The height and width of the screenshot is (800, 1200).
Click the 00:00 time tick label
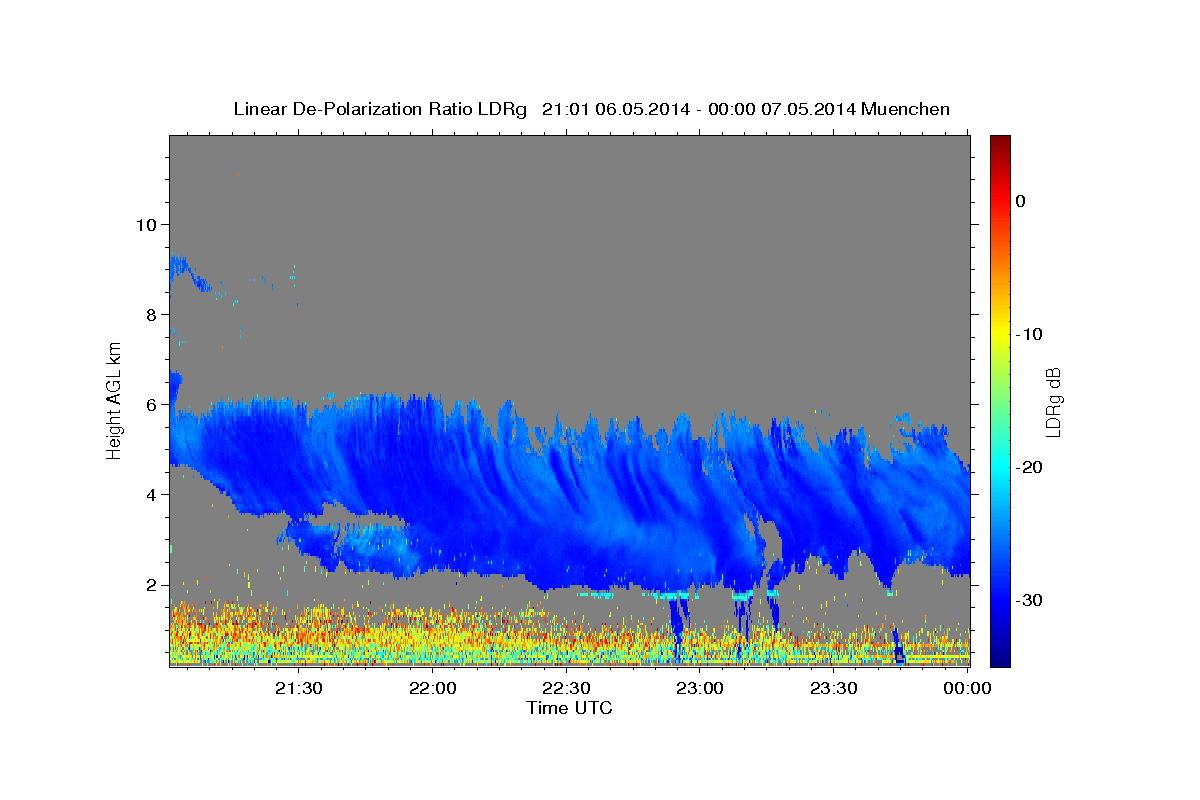click(967, 688)
